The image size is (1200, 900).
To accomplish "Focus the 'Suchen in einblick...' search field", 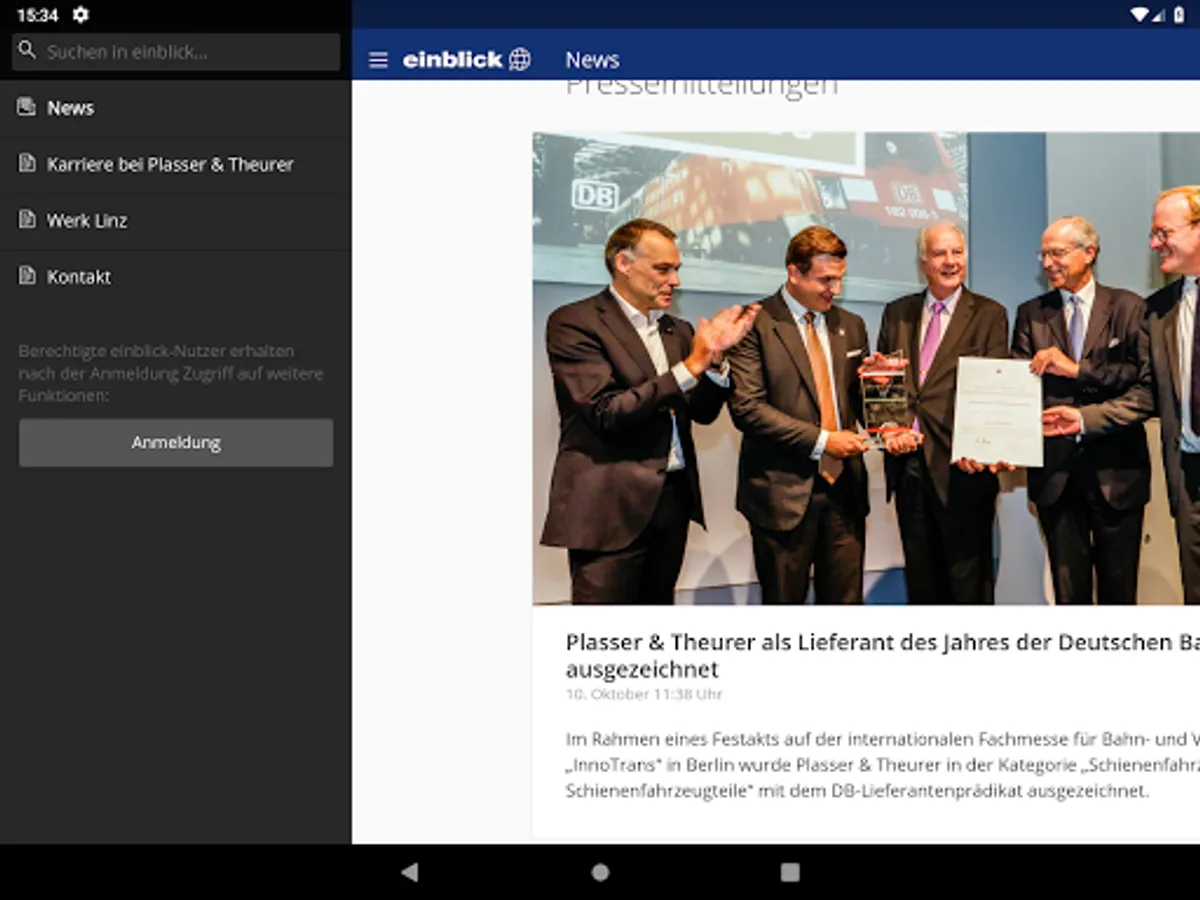I will click(x=176, y=51).
